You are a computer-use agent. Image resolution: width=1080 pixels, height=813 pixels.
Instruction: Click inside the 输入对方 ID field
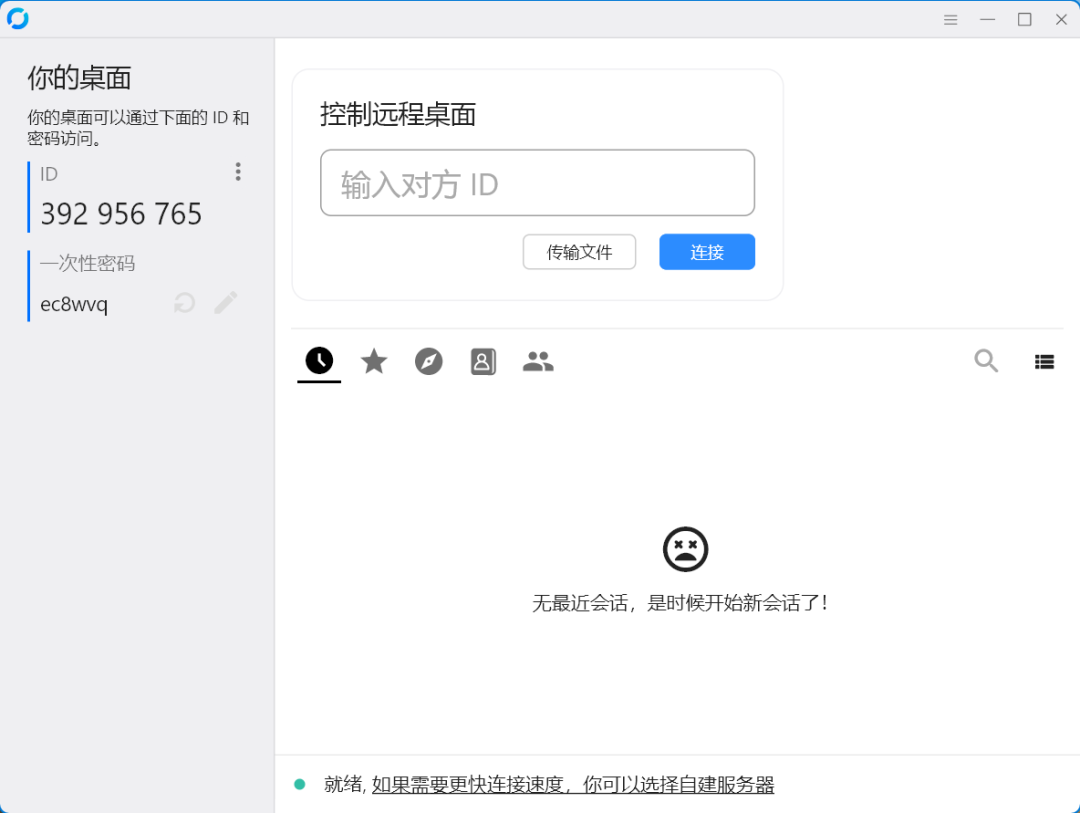tap(537, 183)
